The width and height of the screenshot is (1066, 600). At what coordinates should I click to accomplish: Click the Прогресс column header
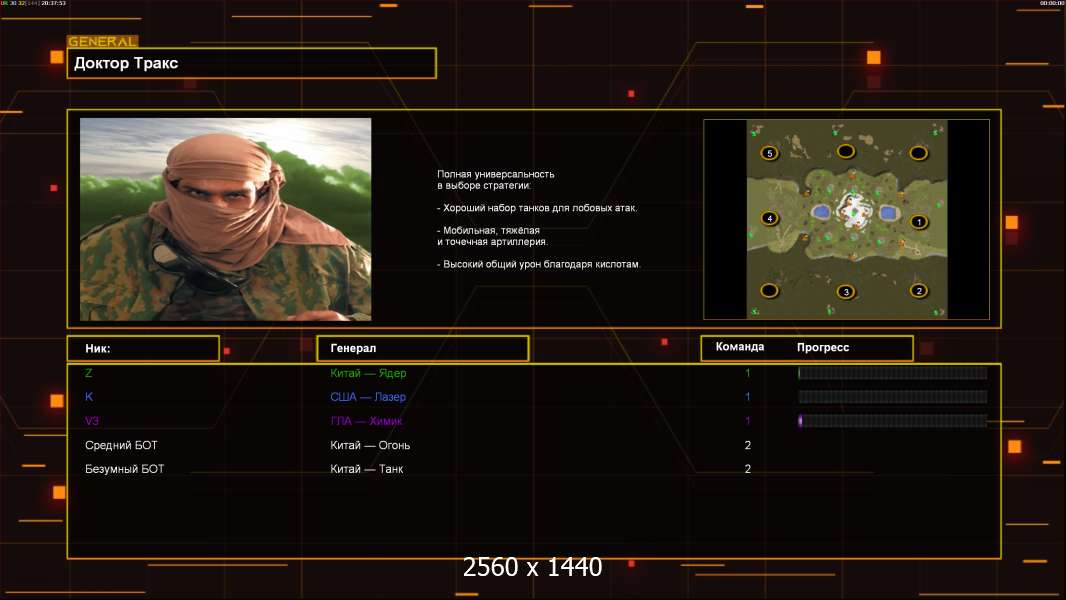(823, 347)
